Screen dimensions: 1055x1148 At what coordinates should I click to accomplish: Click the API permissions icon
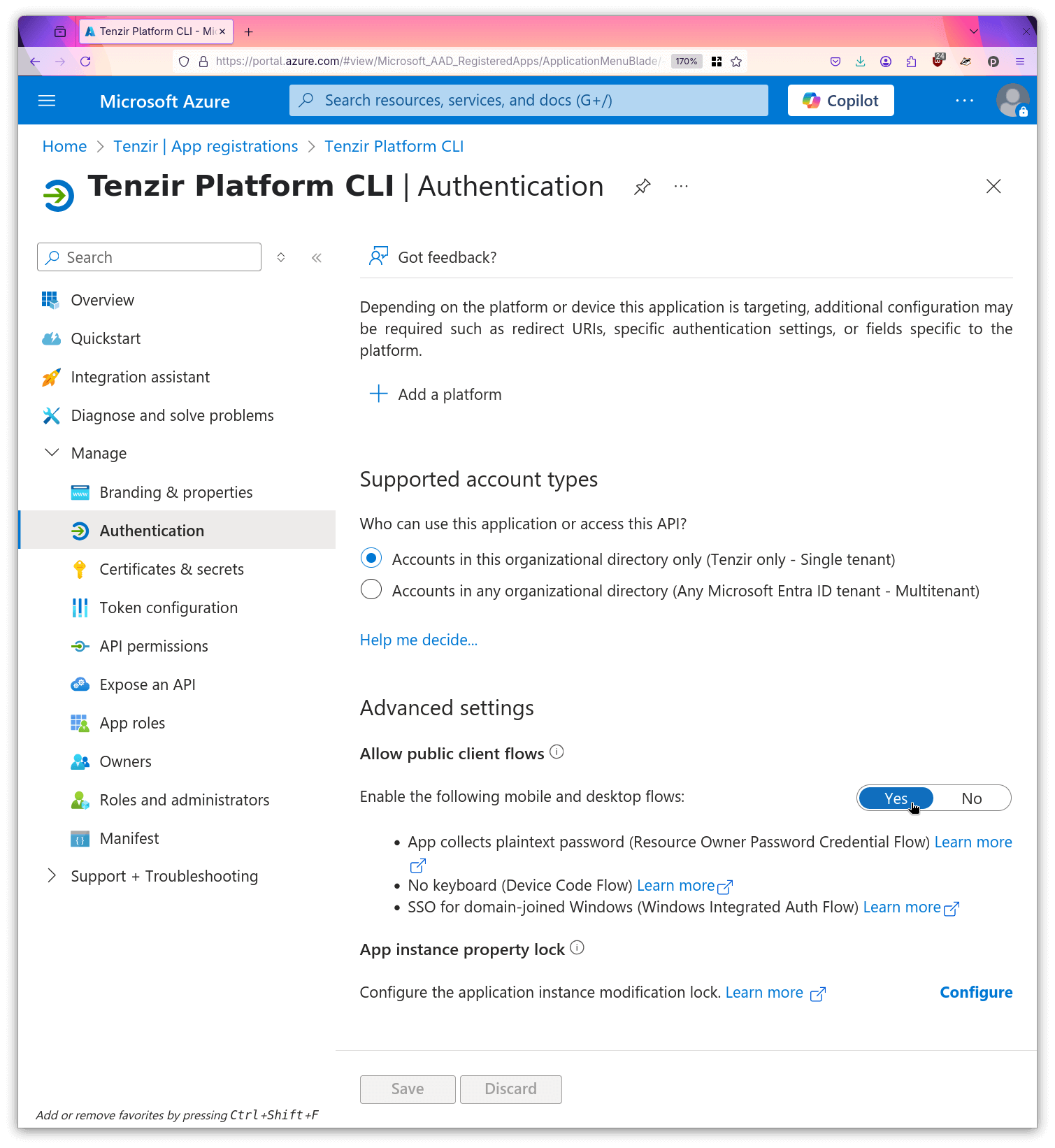(x=80, y=646)
